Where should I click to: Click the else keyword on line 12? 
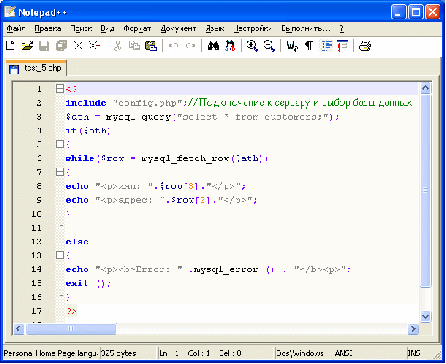(x=77, y=242)
